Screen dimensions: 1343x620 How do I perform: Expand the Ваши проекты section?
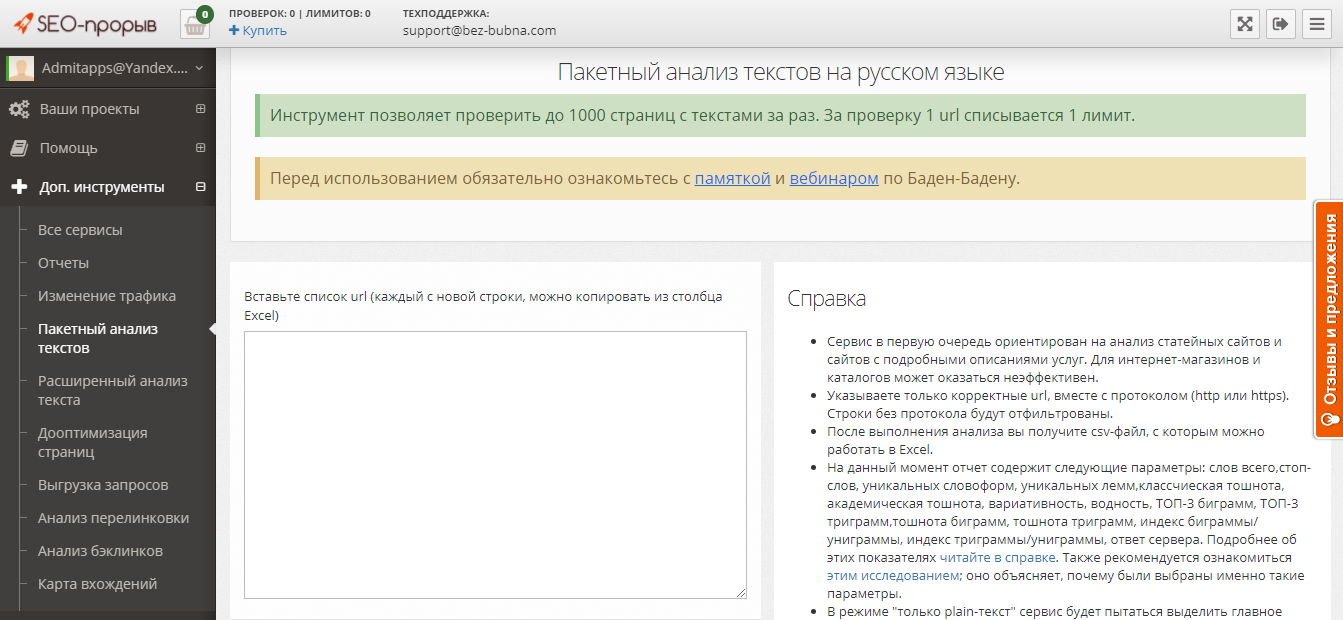200,108
